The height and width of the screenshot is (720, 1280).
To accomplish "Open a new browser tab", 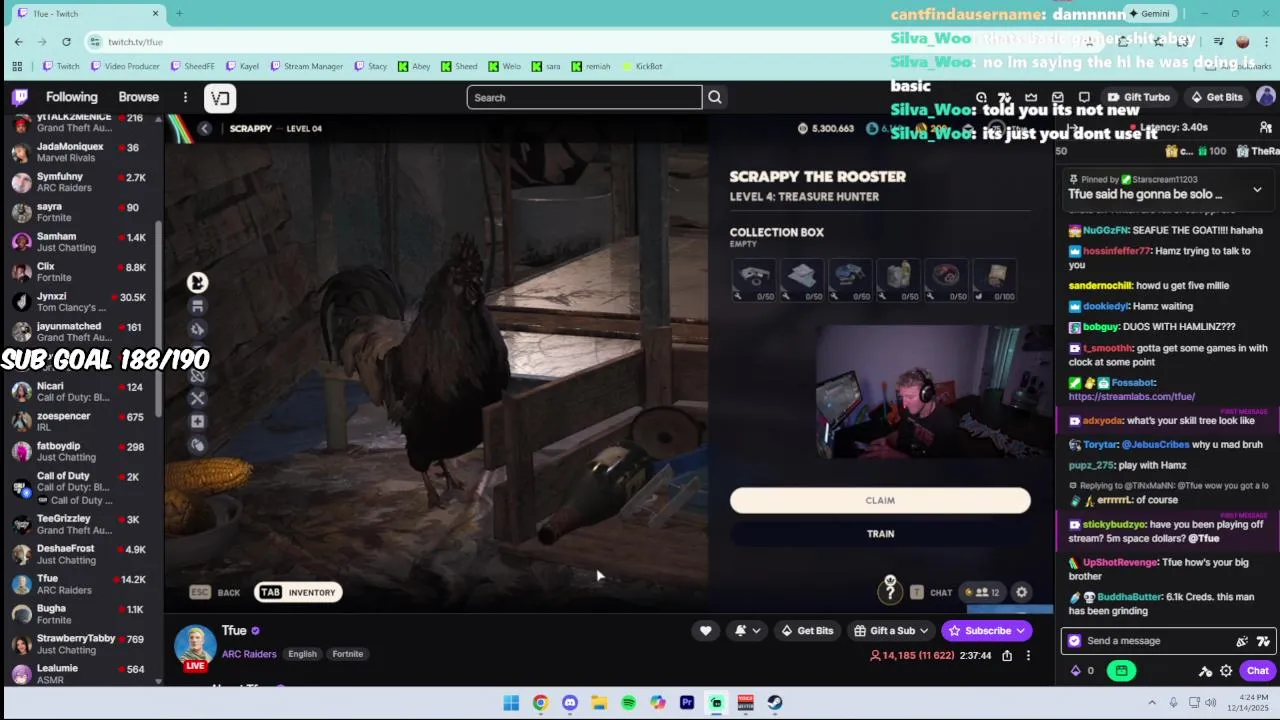I will [x=179, y=13].
